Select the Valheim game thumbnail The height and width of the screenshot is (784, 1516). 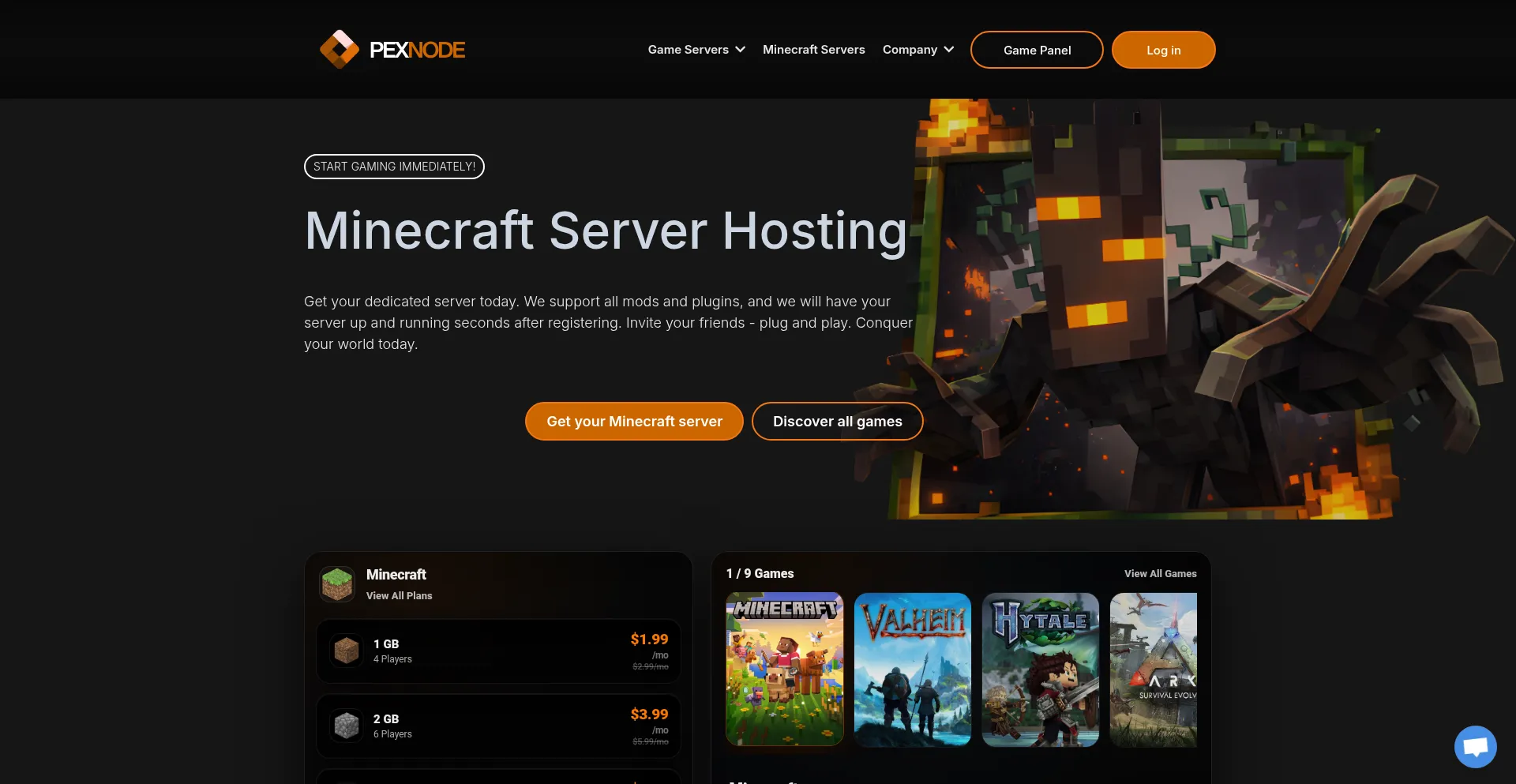pyautogui.click(x=912, y=670)
